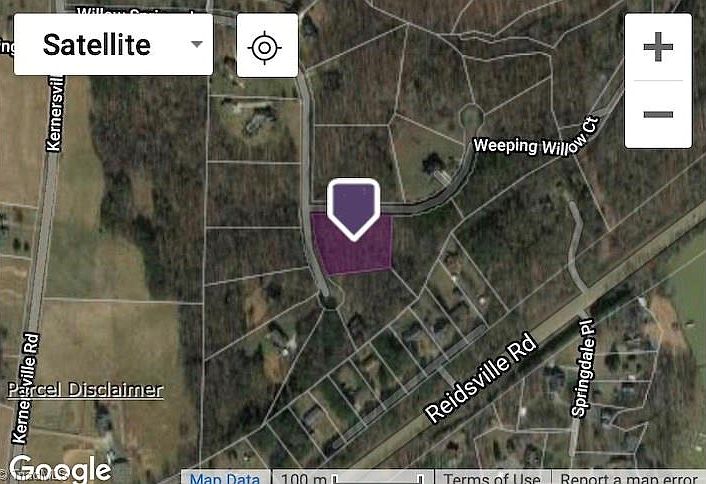Click the cul-de-sac south of the purple parcel

(330, 300)
